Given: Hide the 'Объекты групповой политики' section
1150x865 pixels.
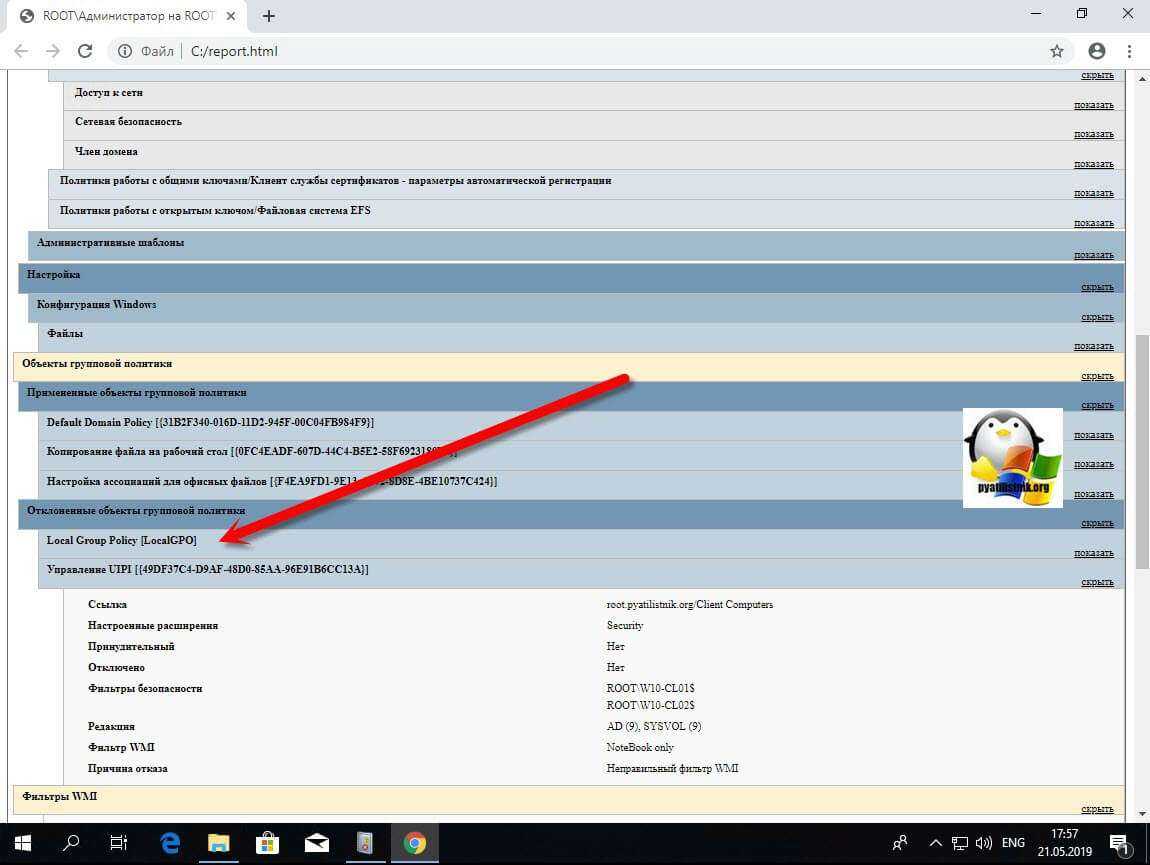Looking at the screenshot, I should (1096, 376).
